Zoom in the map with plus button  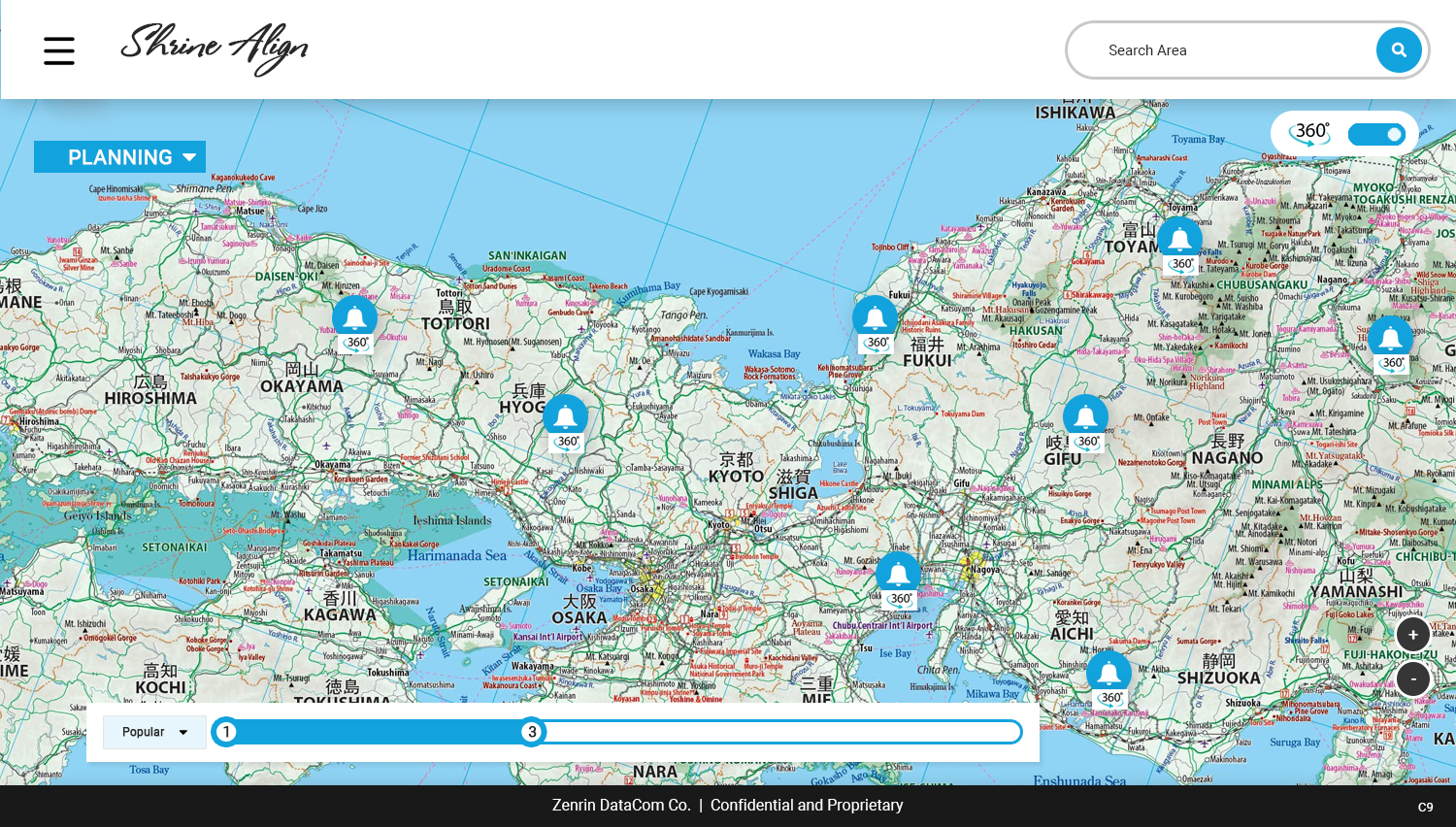pos(1412,635)
